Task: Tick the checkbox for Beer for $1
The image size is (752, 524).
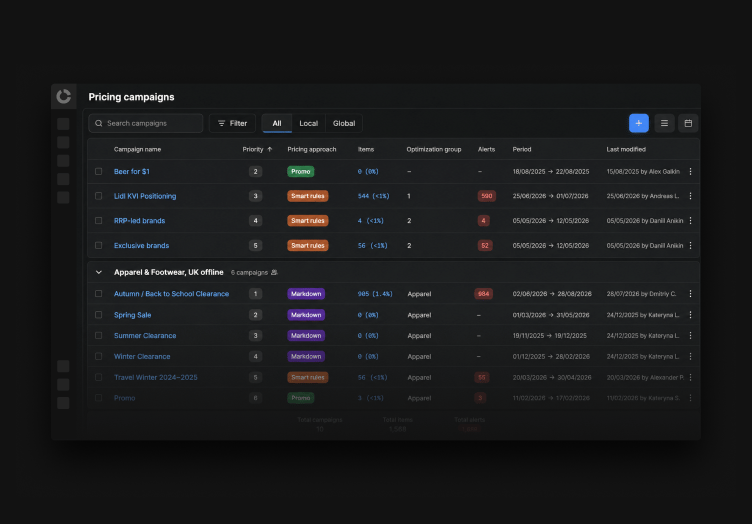Action: (98, 171)
